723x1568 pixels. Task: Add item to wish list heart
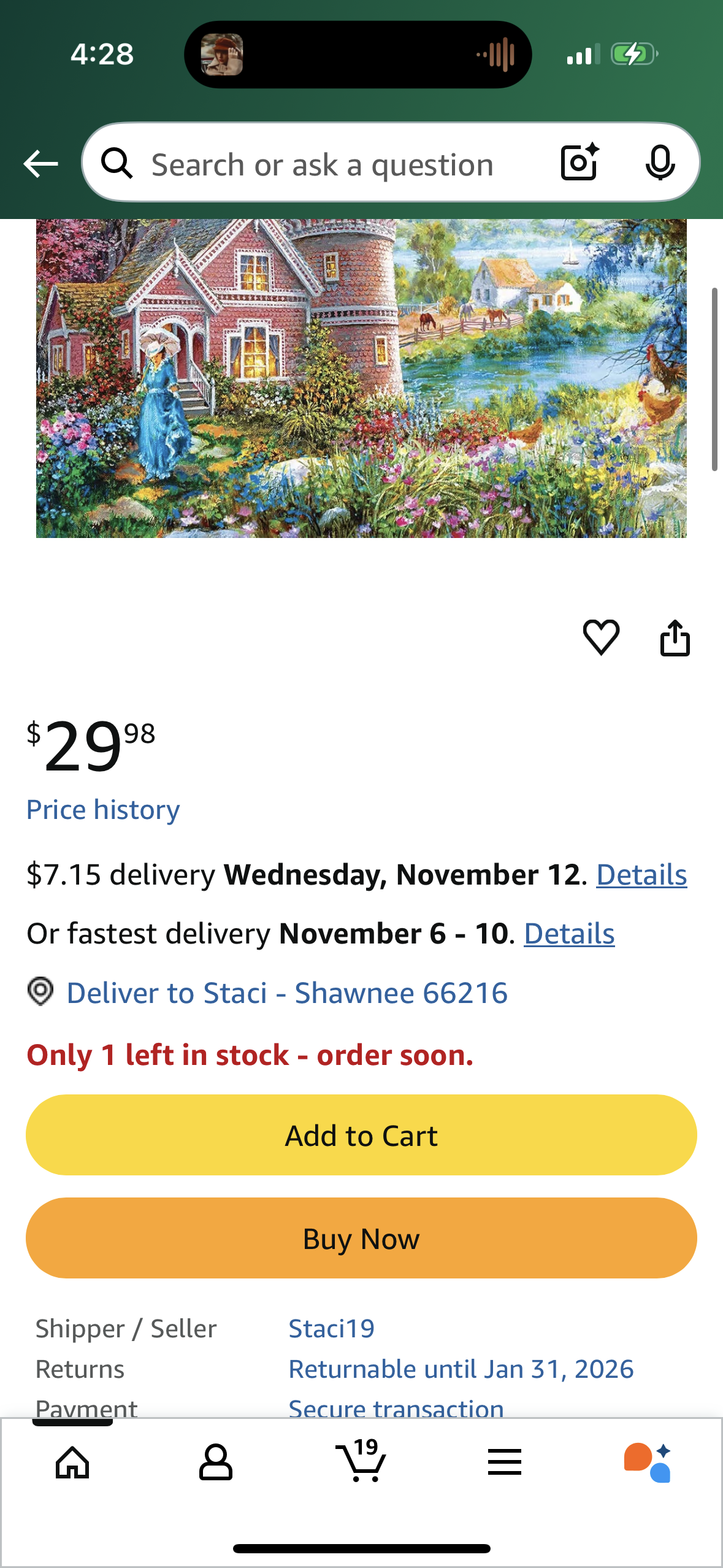pyautogui.click(x=601, y=637)
